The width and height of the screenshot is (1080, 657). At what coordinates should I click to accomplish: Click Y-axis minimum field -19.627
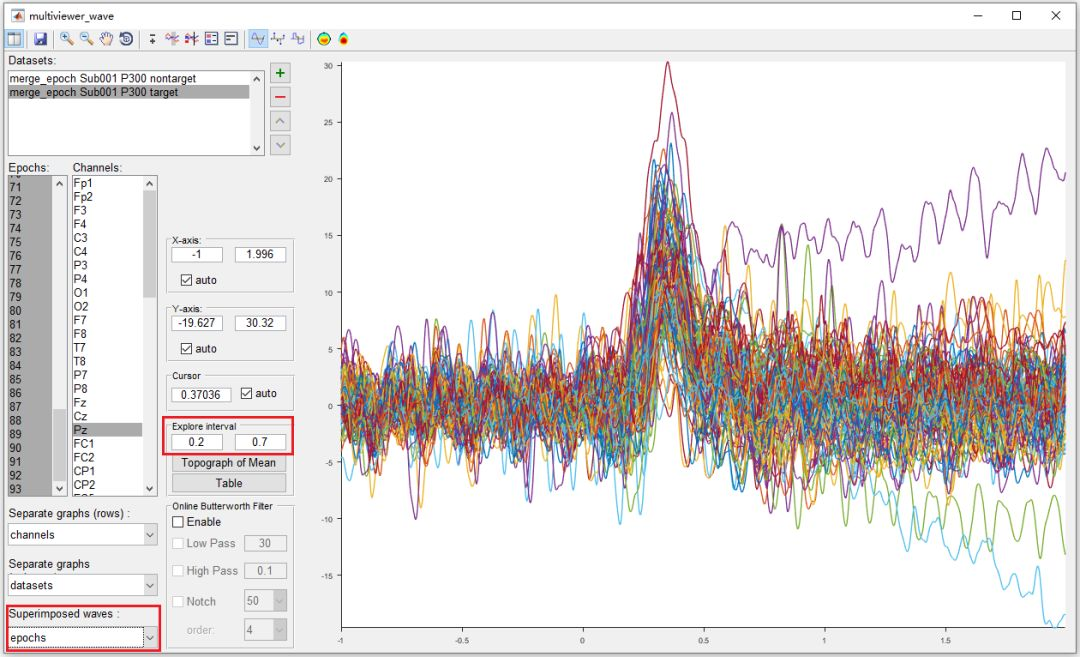[x=197, y=322]
